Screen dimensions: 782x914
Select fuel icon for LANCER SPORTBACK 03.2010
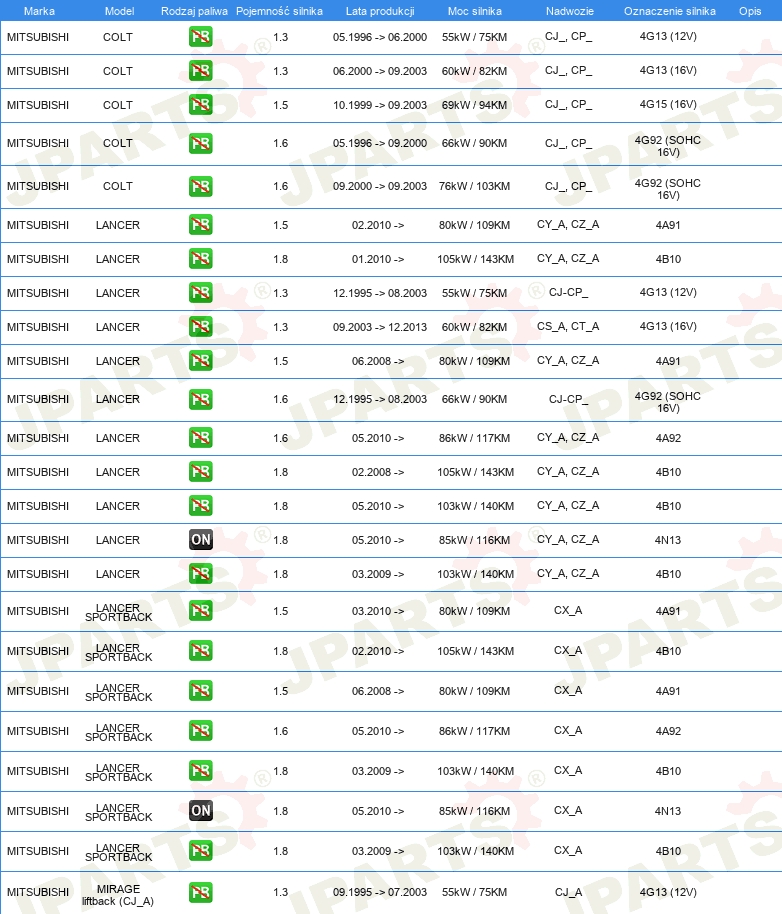click(x=200, y=610)
